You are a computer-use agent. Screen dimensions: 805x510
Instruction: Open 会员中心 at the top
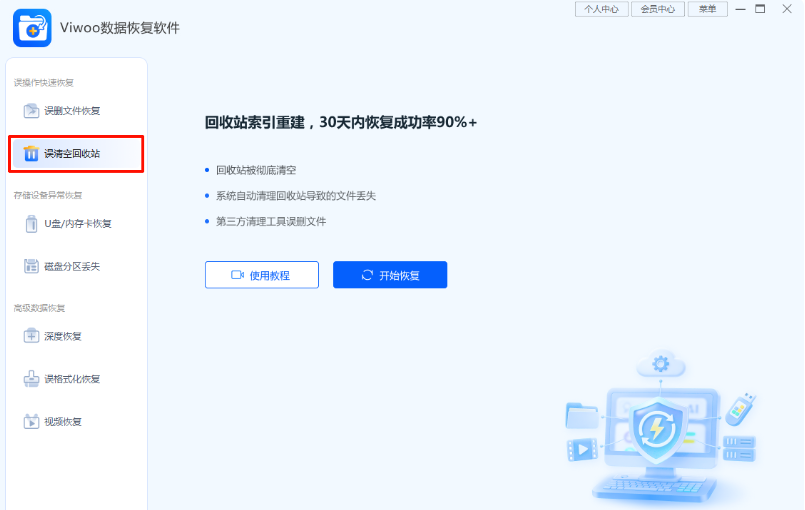(658, 9)
